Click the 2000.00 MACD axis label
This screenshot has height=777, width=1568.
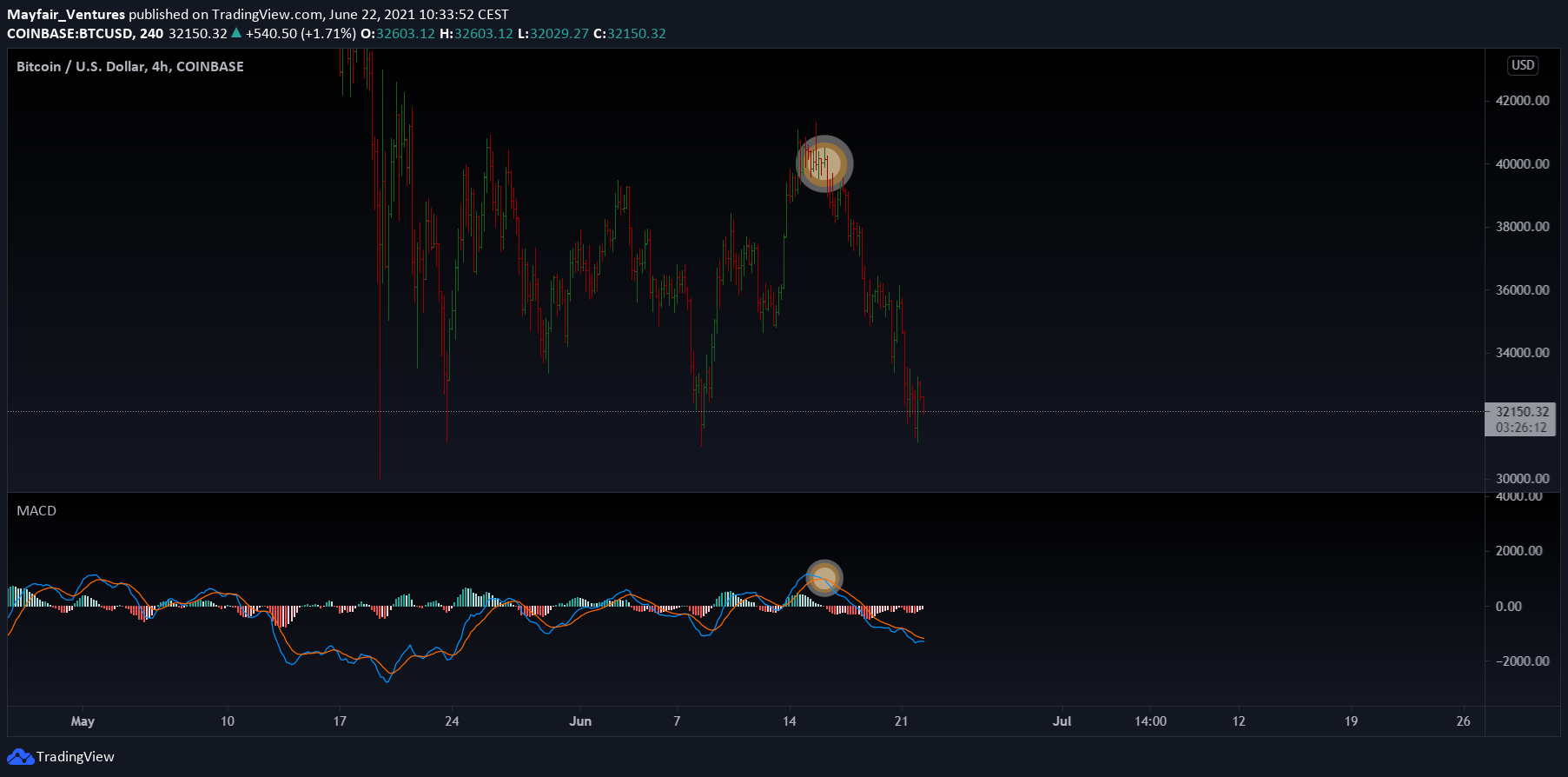[x=1518, y=551]
